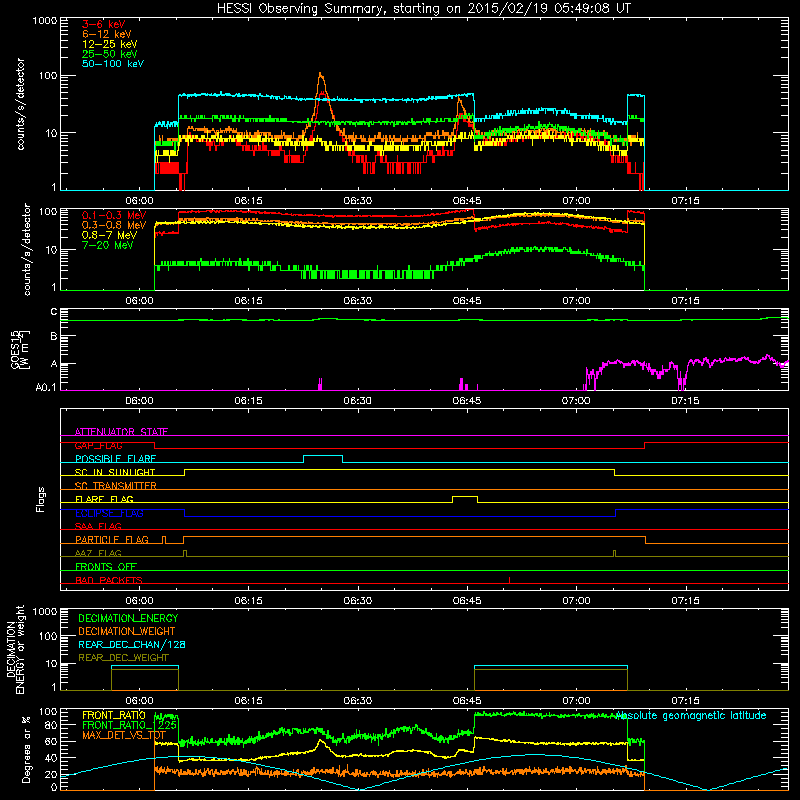This screenshot has height=800, width=800.
Task: Click the ATTENUATOR_STATE flag label
Action: point(121,432)
